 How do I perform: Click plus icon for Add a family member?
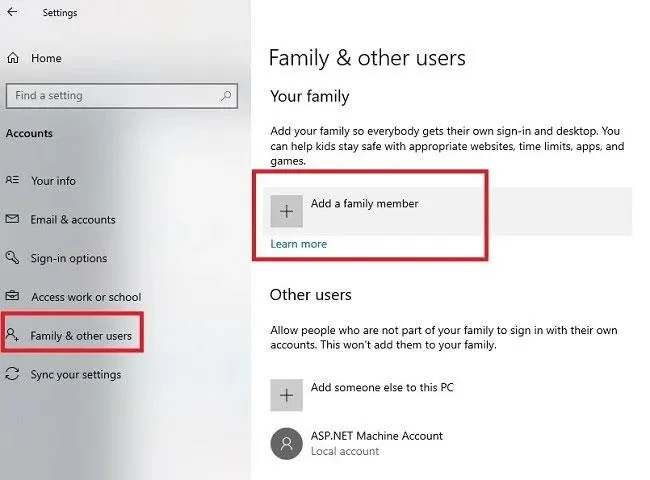point(286,211)
